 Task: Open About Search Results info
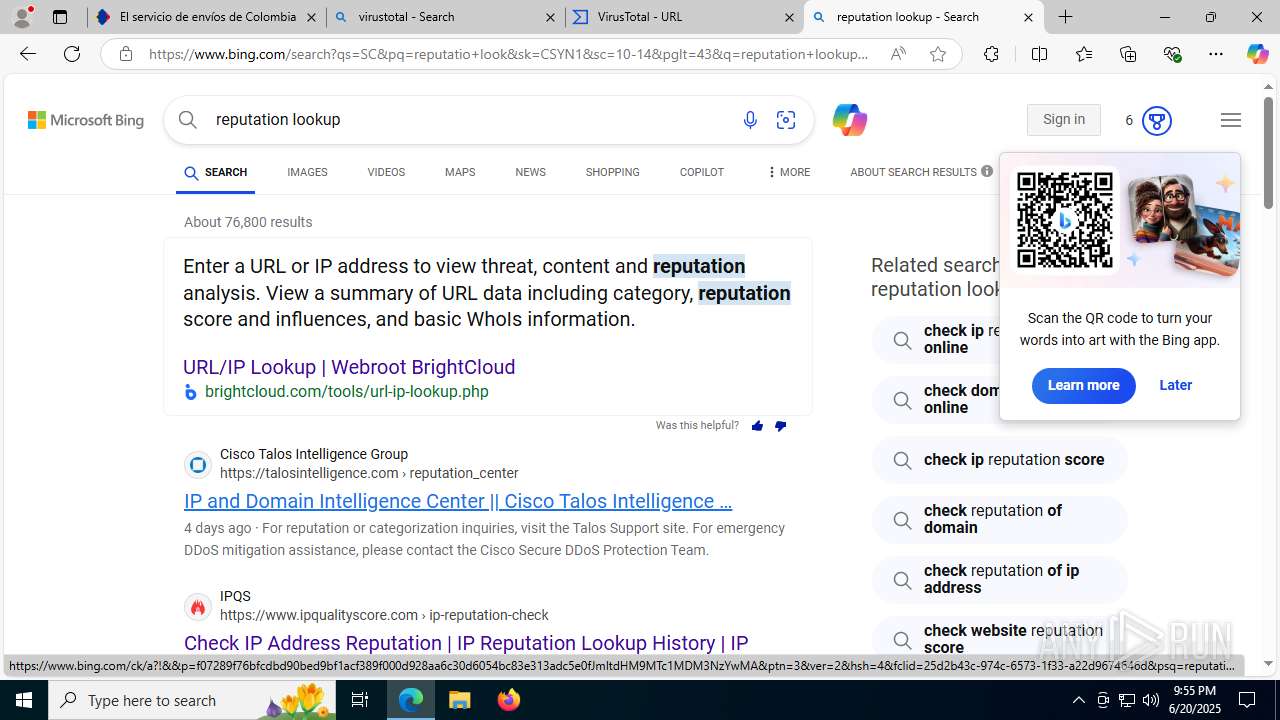point(921,173)
